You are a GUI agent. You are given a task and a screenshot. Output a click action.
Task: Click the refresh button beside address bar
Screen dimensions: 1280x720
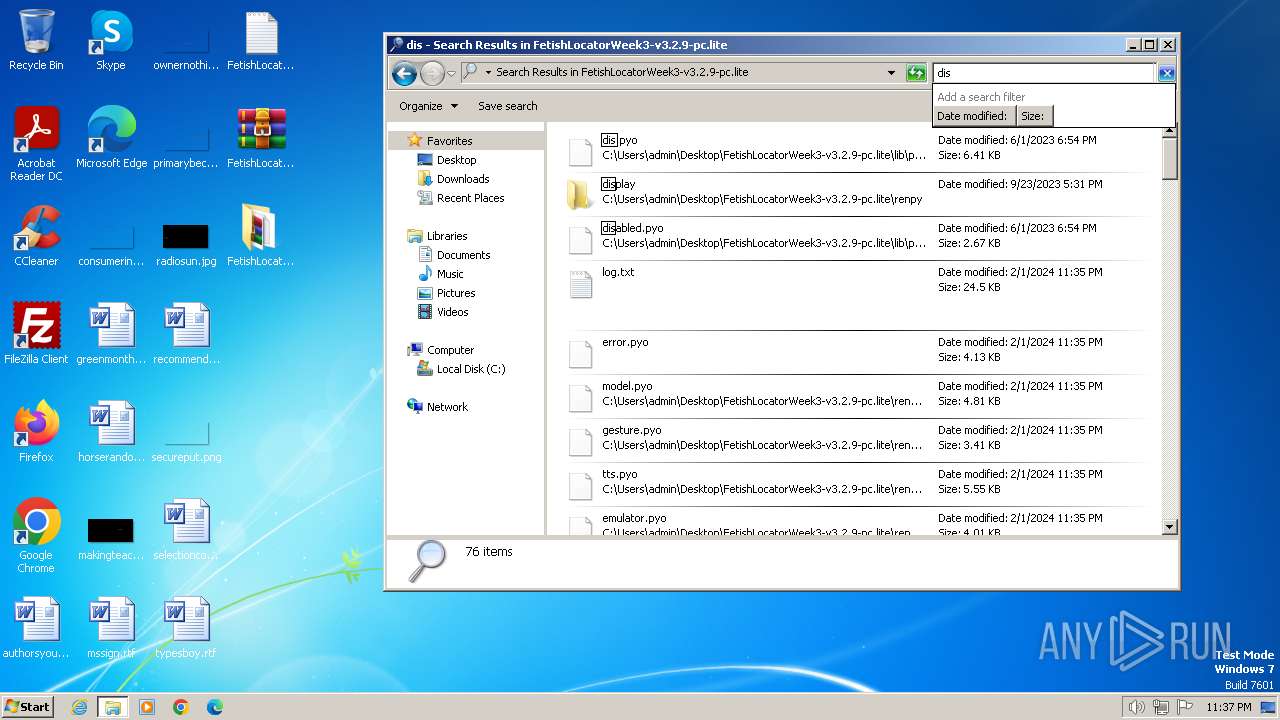tap(916, 73)
